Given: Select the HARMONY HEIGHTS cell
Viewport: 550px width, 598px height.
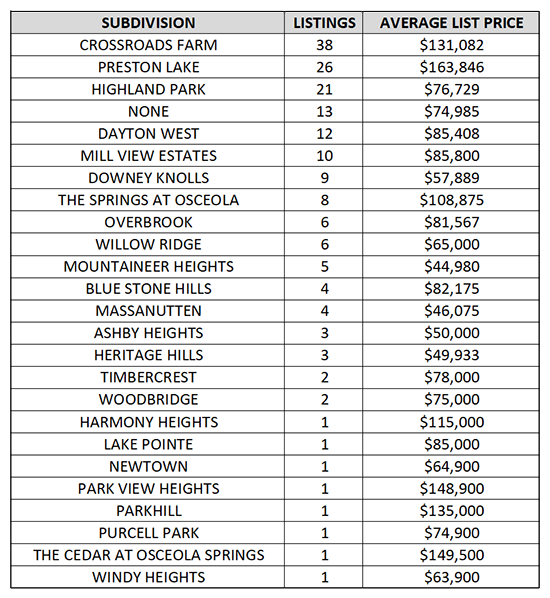Looking at the screenshot, I should point(148,422).
